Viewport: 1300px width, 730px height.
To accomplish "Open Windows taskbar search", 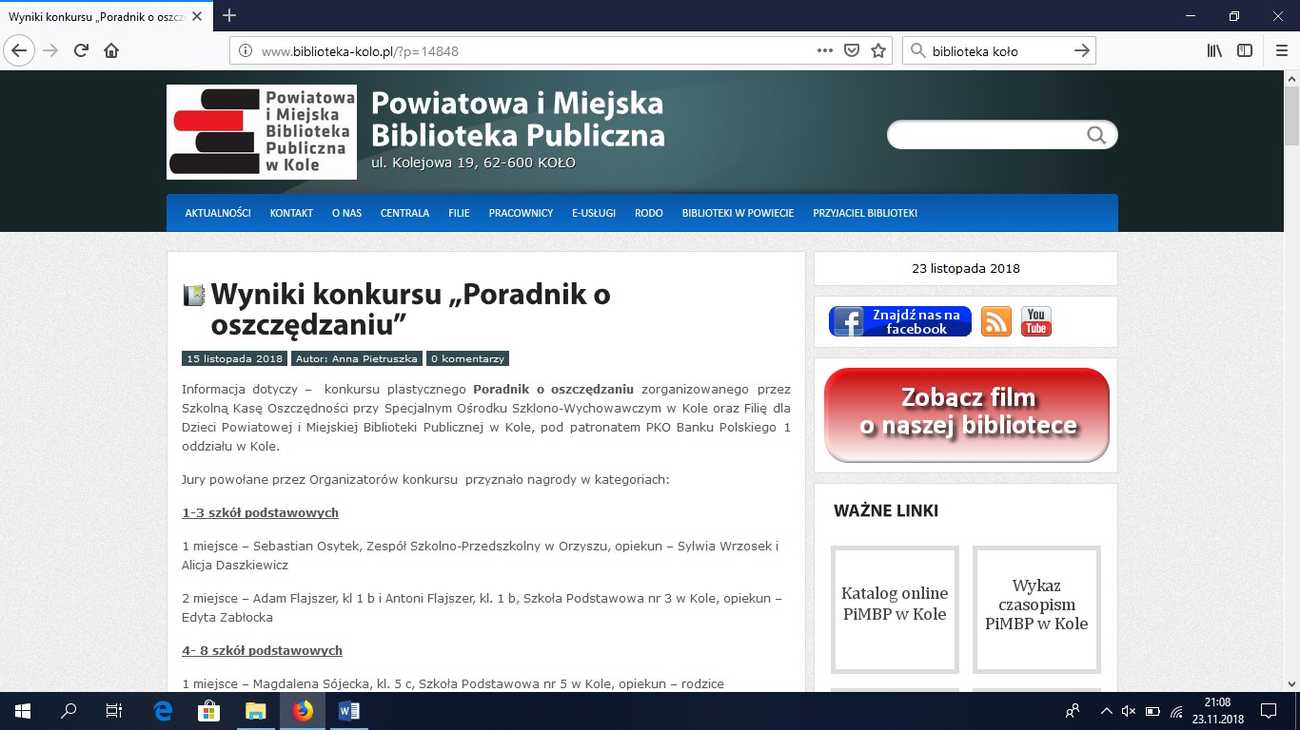I will pyautogui.click(x=68, y=711).
